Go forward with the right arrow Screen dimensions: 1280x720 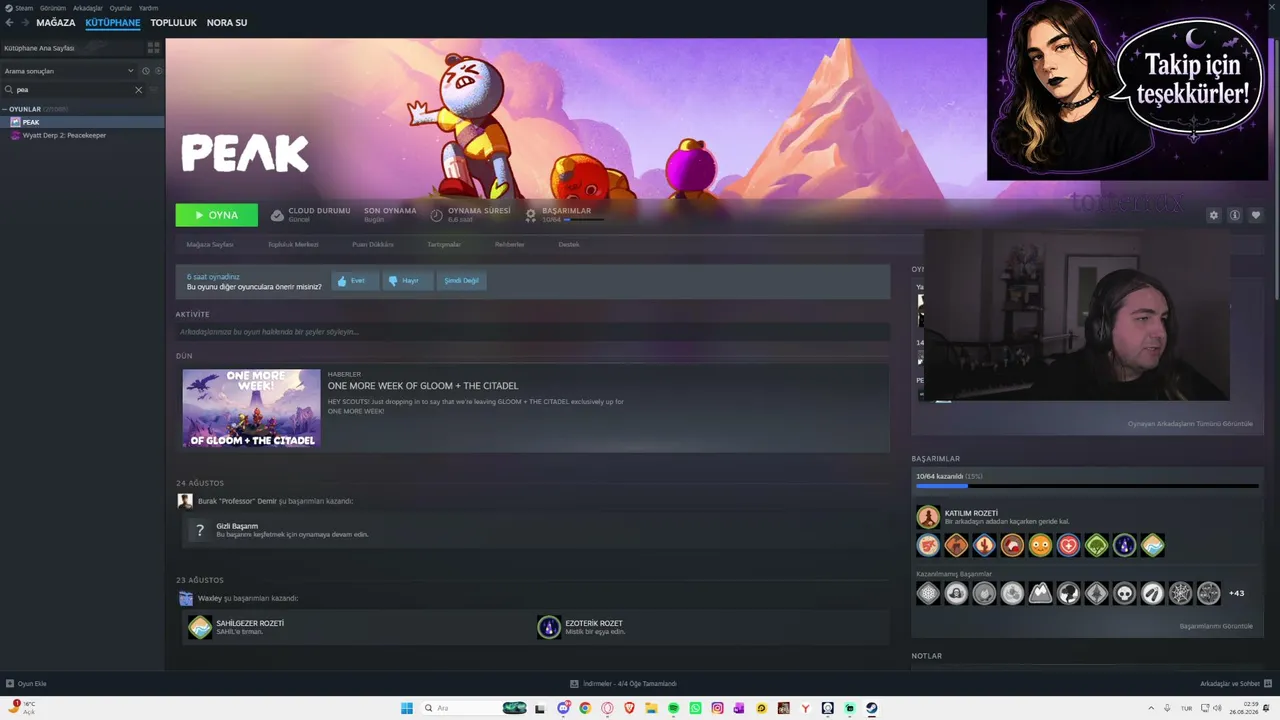25,22
